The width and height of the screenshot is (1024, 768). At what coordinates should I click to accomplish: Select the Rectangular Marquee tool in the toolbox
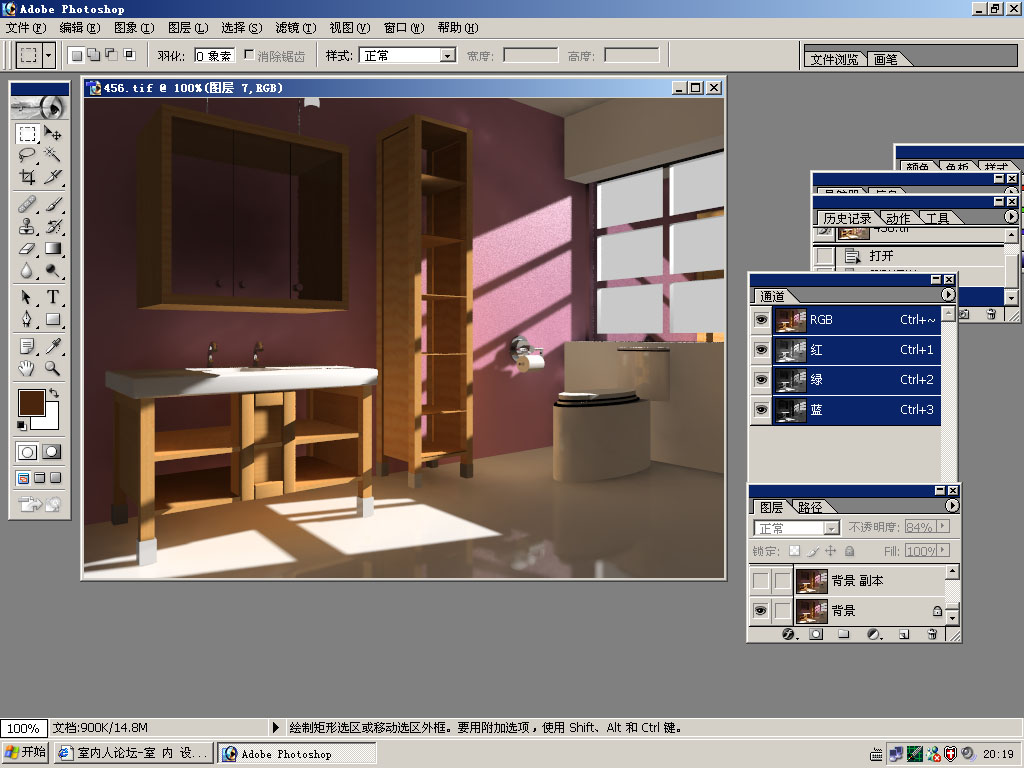(x=27, y=134)
